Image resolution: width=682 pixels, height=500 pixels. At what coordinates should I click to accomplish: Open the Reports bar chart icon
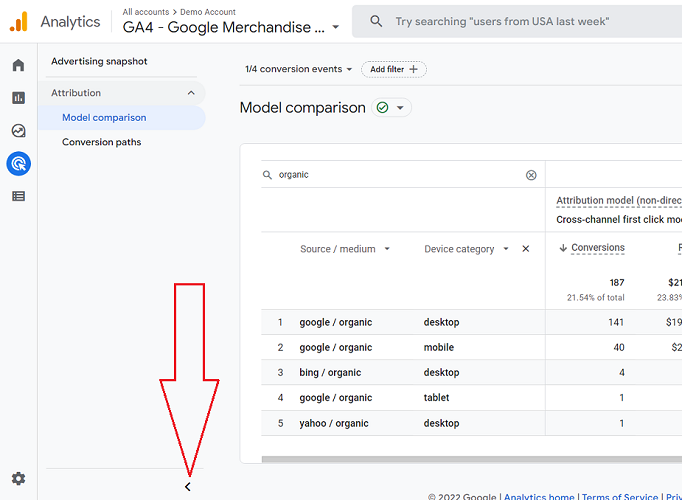[18, 98]
